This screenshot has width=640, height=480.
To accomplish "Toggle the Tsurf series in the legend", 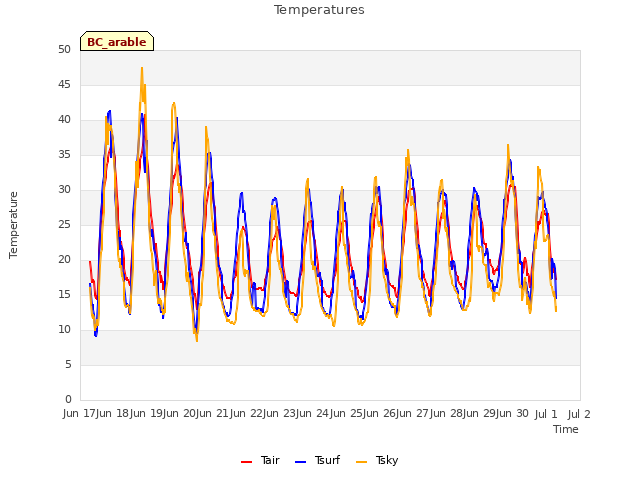I will pyautogui.click(x=317, y=460).
